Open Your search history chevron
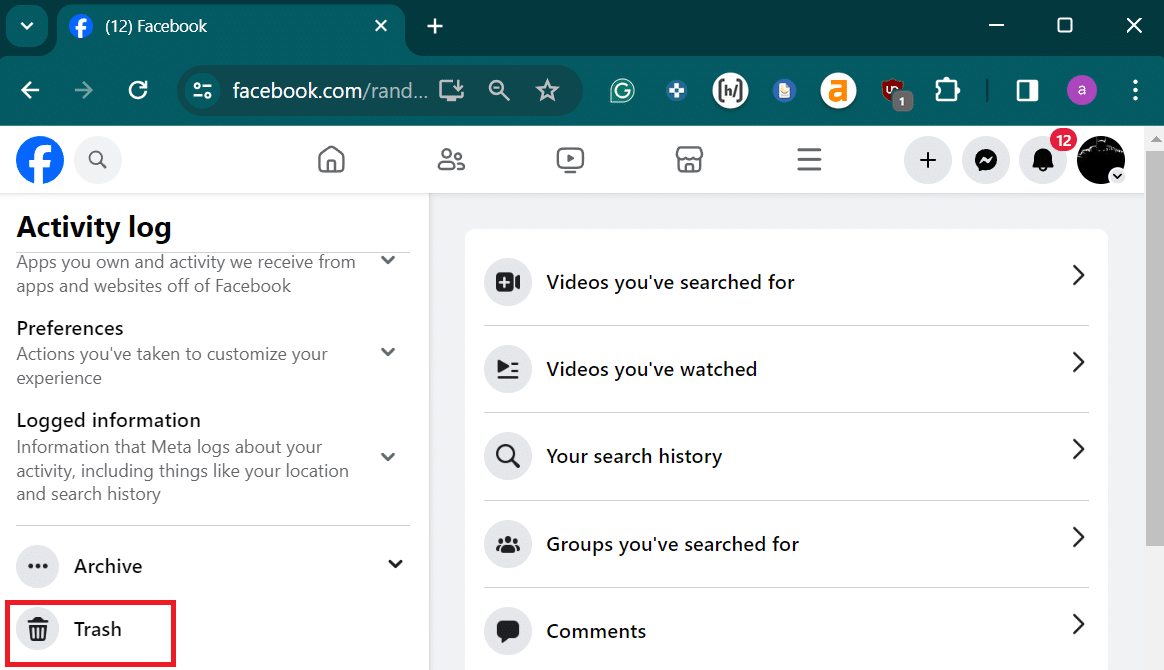This screenshot has width=1164, height=670. (x=1079, y=449)
